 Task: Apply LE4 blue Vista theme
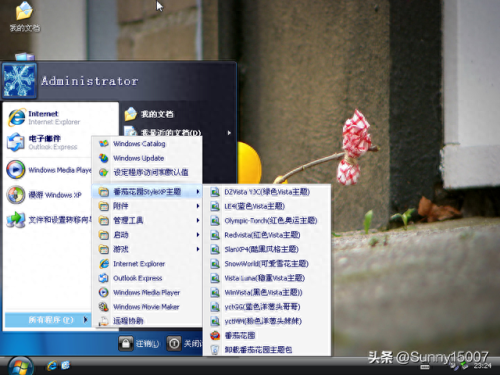pyautogui.click(x=267, y=206)
